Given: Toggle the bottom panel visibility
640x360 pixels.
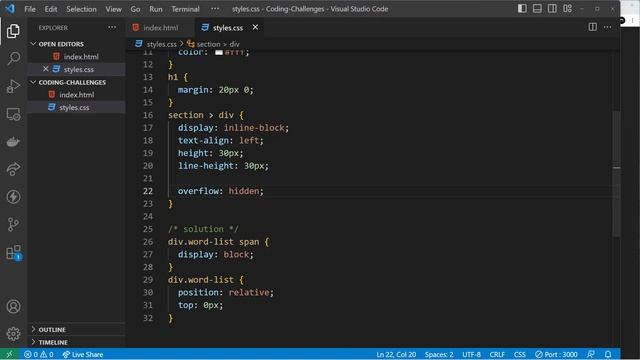Looking at the screenshot, I should [x=537, y=9].
